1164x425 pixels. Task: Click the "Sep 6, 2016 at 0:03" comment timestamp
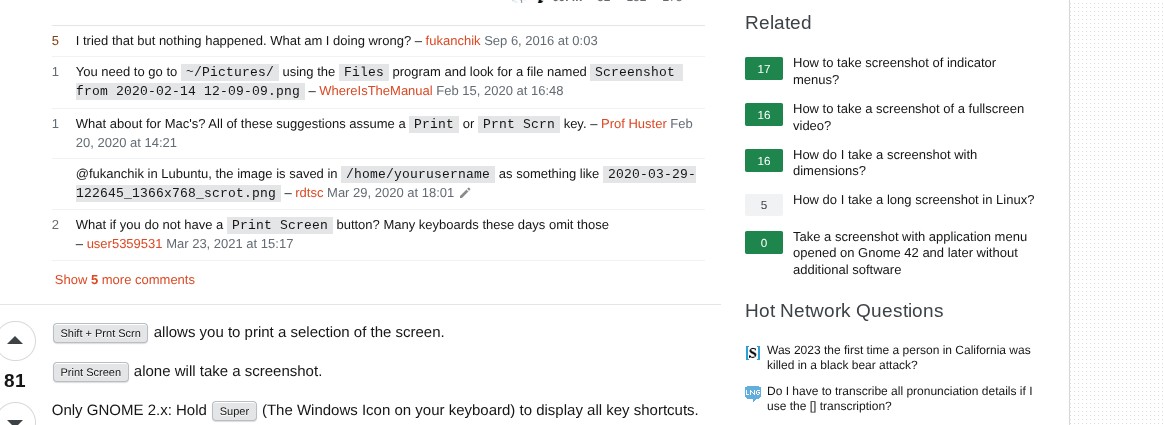click(540, 41)
